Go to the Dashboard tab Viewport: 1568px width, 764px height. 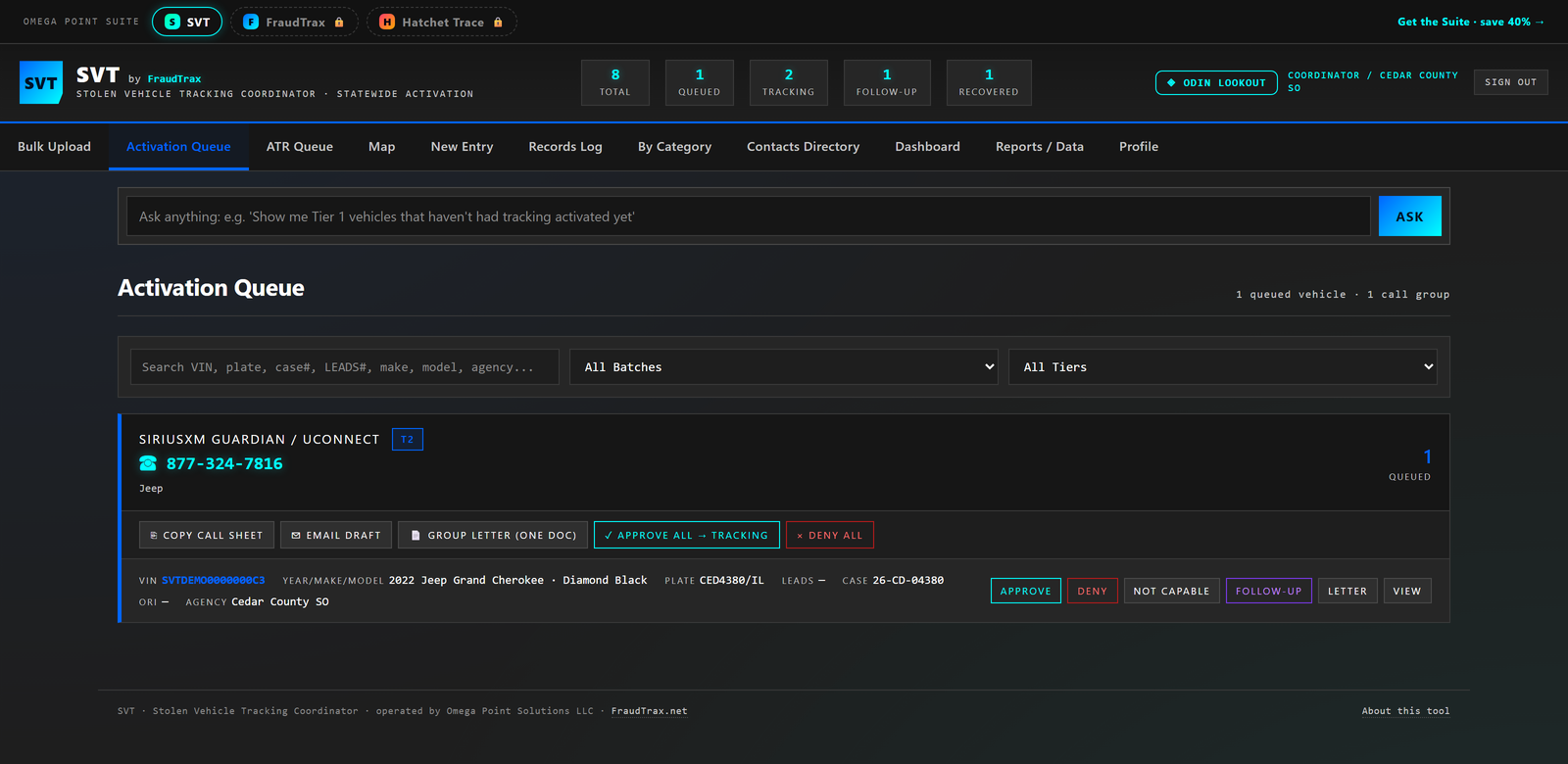[x=928, y=147]
